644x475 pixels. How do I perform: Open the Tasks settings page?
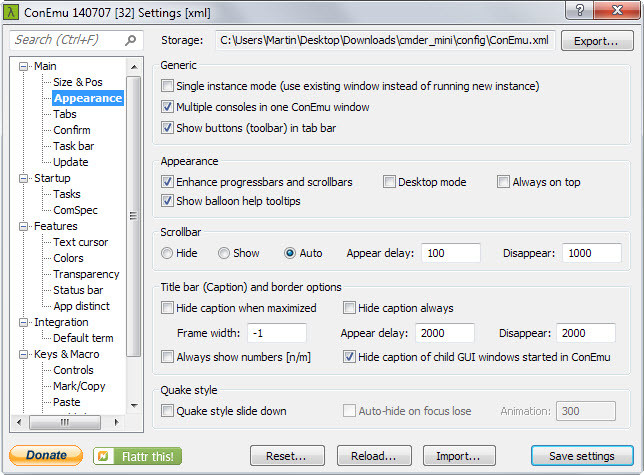[x=67, y=194]
